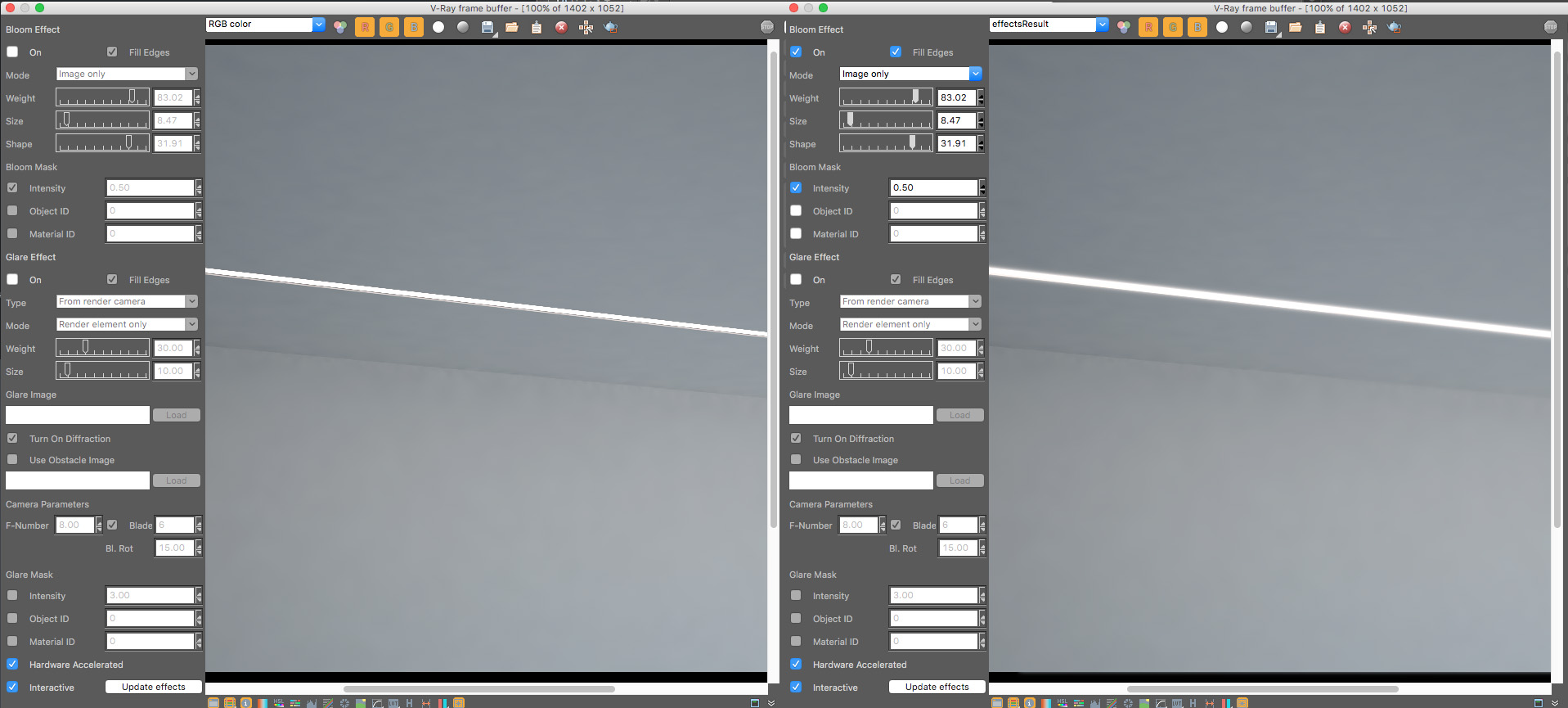Screen dimensions: 1568x708
Task: Switch to alpha channel (white circle) in left frame buffer
Action: (x=438, y=27)
